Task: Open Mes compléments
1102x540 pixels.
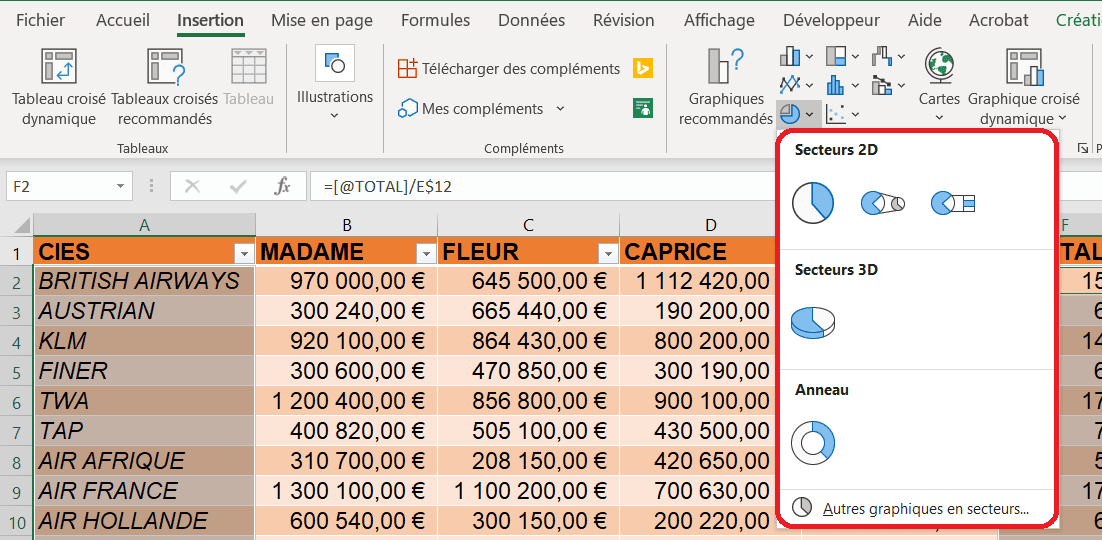Action: pyautogui.click(x=471, y=109)
